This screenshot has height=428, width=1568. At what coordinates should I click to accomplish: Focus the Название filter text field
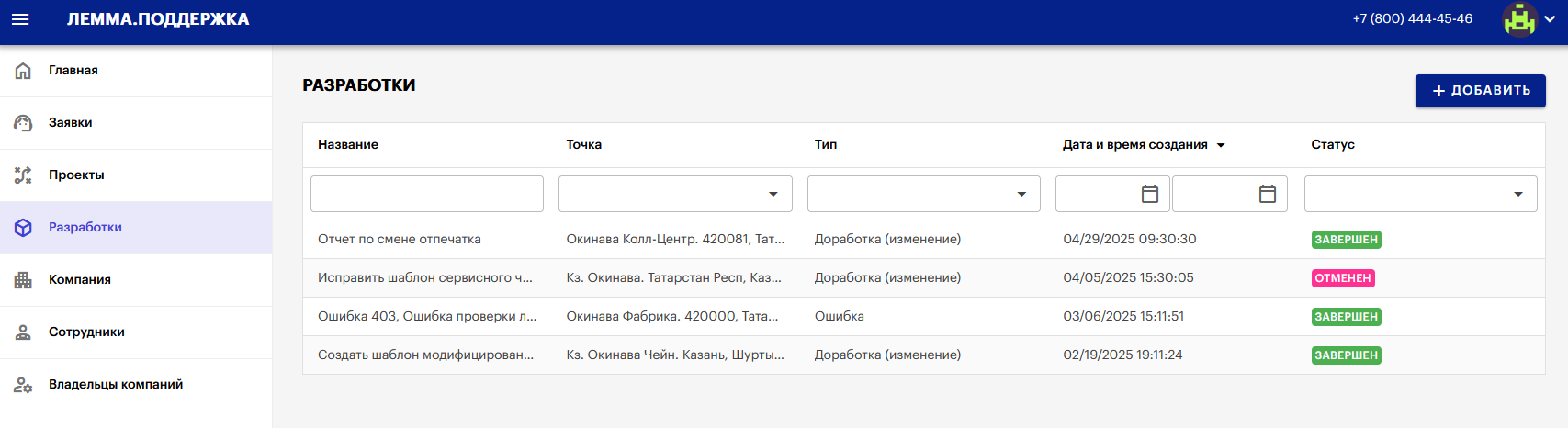click(426, 194)
